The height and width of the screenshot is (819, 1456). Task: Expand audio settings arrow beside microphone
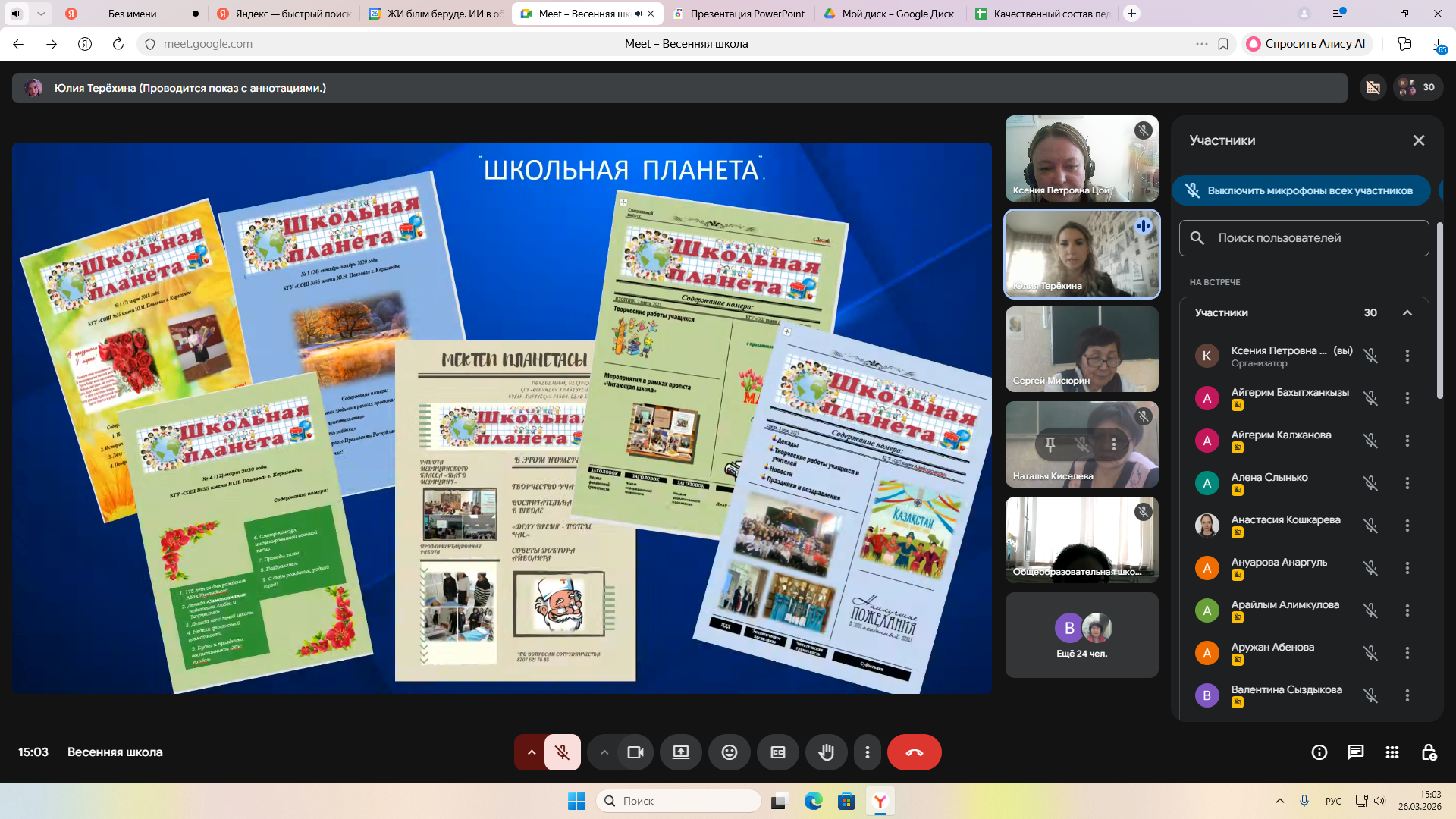tap(531, 752)
